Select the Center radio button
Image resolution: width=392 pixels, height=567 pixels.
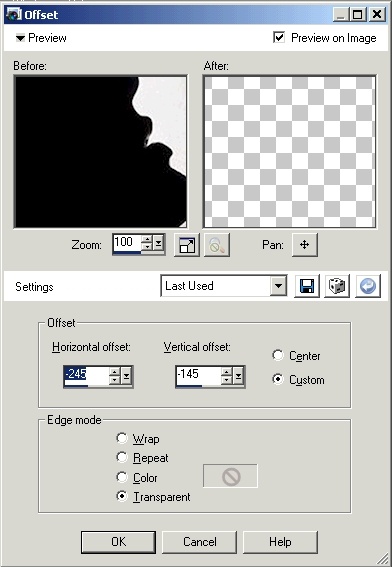(x=278, y=355)
